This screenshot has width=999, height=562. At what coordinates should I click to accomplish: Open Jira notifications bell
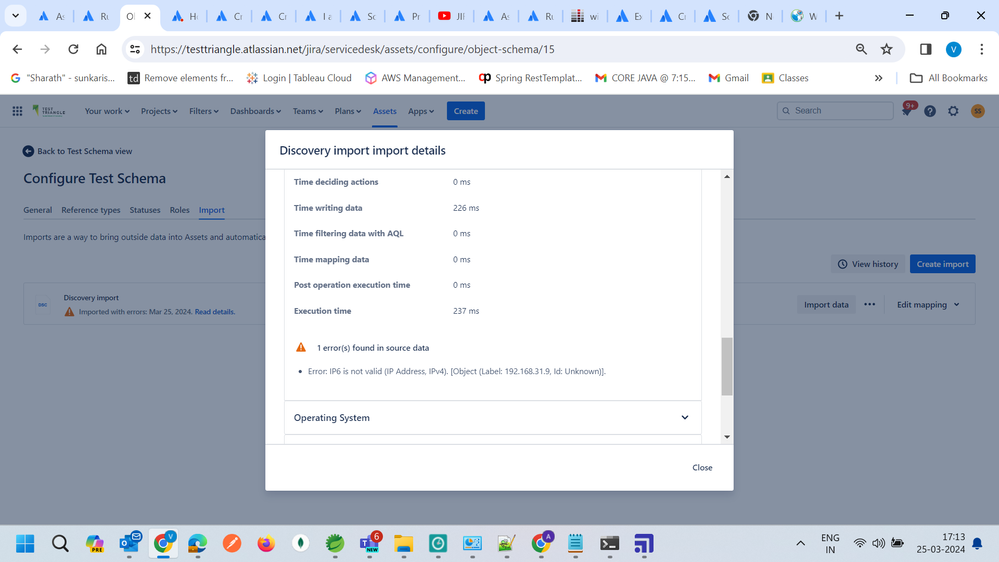907,111
